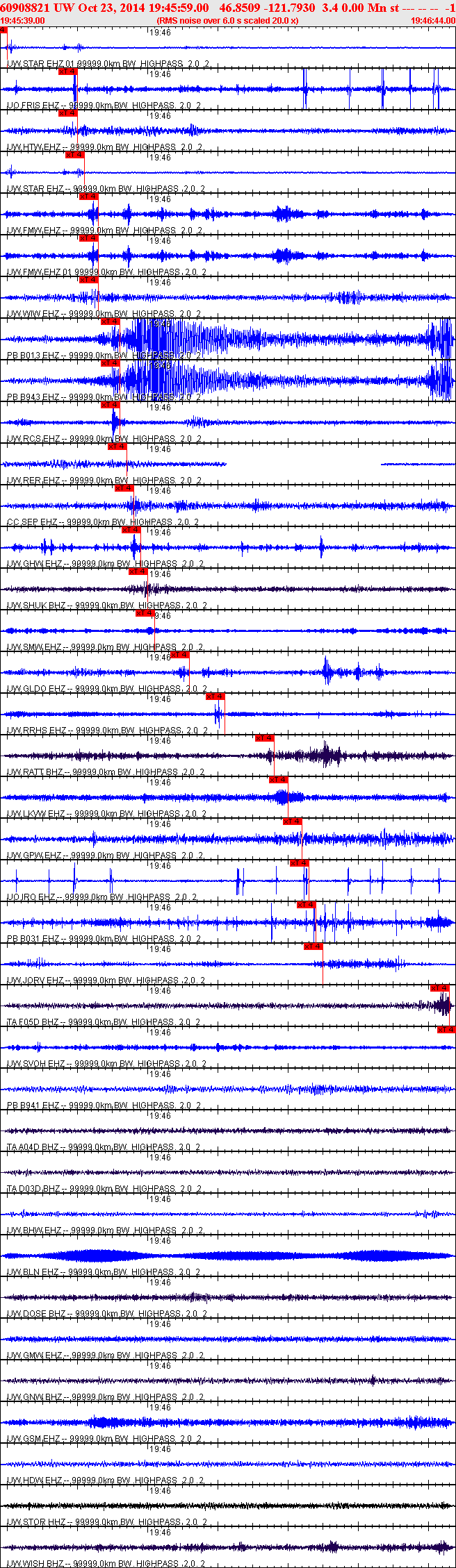
Task: Click the 'TA.F05D BHZ' station label
Action: tap(33, 1022)
